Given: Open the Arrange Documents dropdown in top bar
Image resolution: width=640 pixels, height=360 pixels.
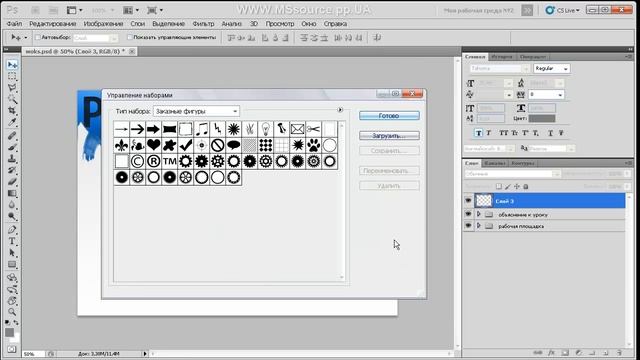Looking at the screenshot, I should click(x=131, y=10).
